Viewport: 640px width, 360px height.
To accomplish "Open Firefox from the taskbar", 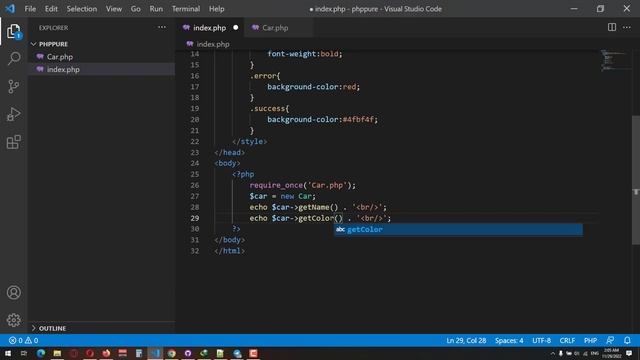I will coord(106,353).
